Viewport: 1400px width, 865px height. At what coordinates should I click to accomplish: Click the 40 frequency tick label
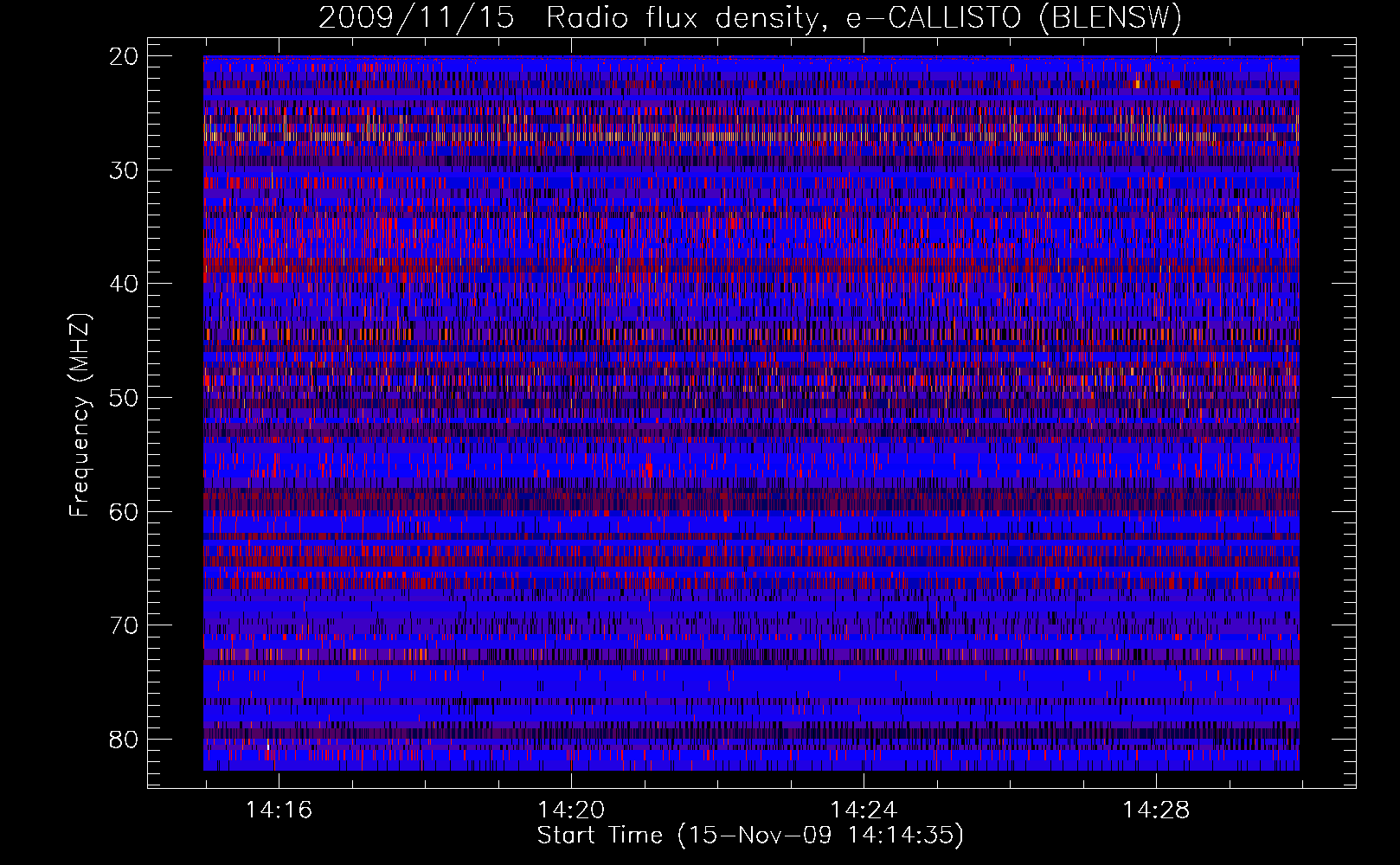click(x=125, y=284)
